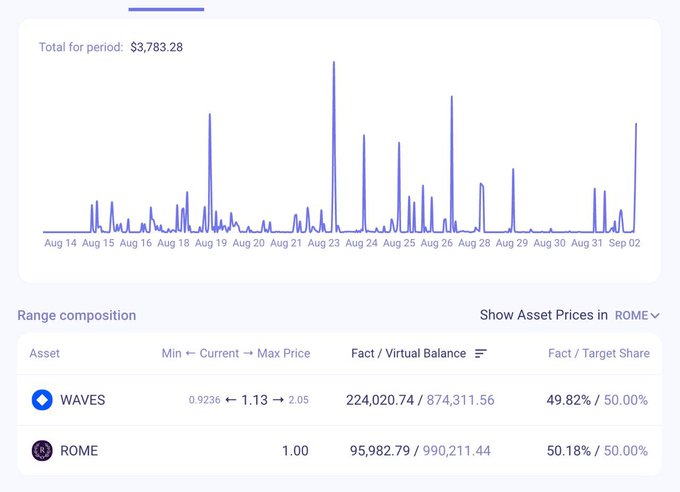Click the chevron next to ROME selector

[x=655, y=316]
